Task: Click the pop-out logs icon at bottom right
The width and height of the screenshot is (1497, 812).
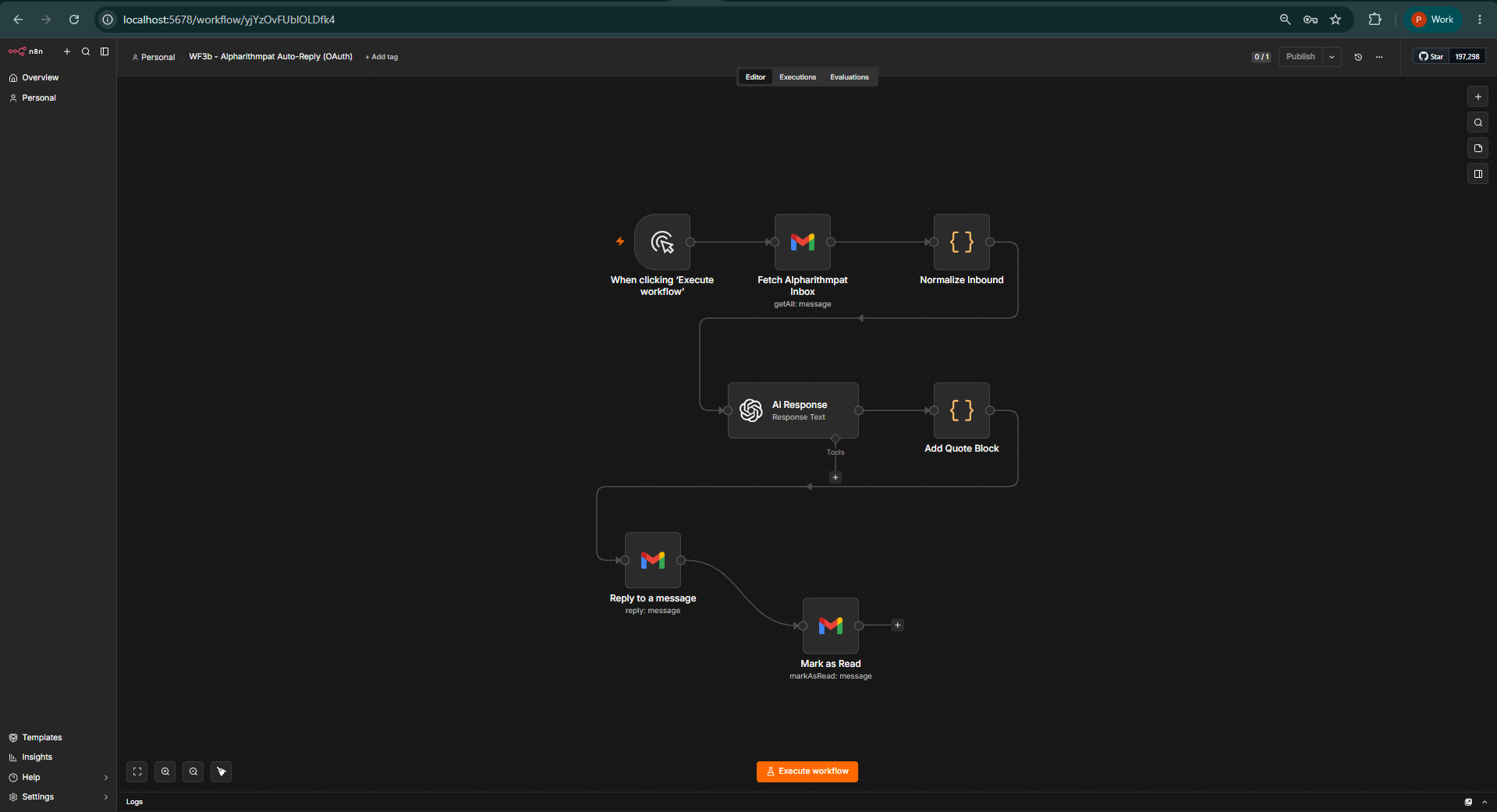Action: [1468, 802]
